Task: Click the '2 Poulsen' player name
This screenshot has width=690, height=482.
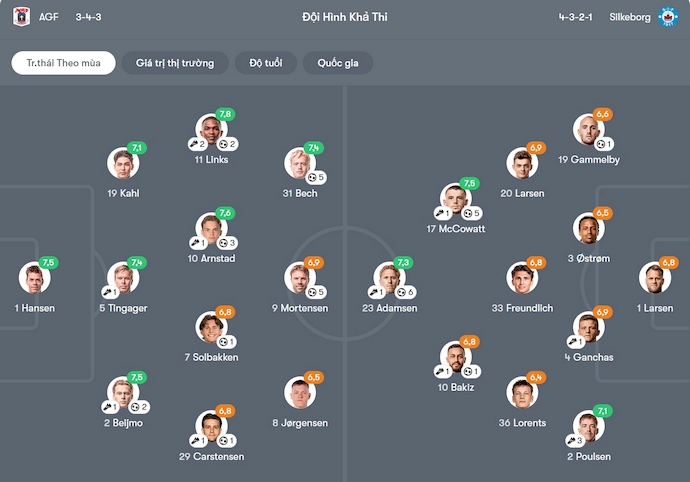Action: (x=589, y=456)
